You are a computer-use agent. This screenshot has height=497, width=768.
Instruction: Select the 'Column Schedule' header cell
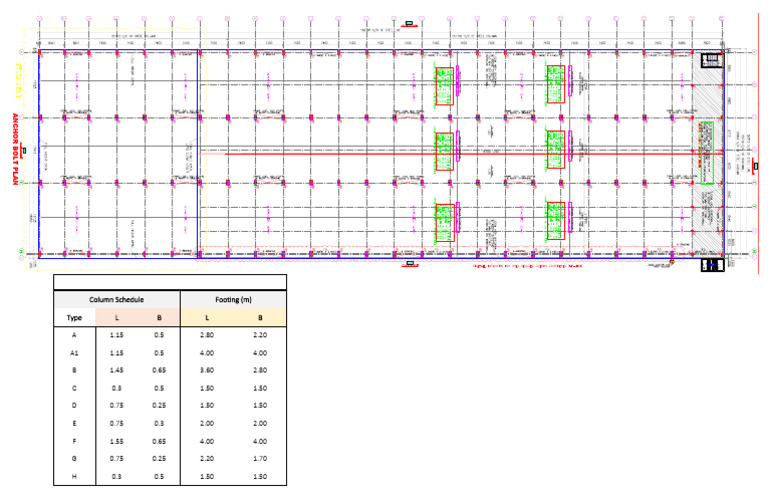(117, 300)
